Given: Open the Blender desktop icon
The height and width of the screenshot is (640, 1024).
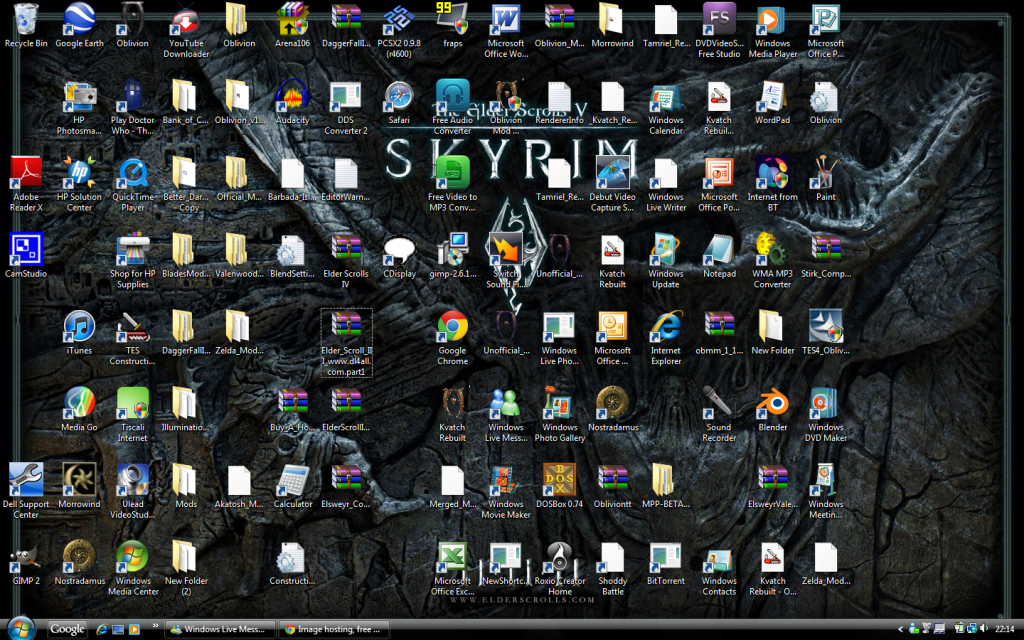Looking at the screenshot, I should click(772, 404).
